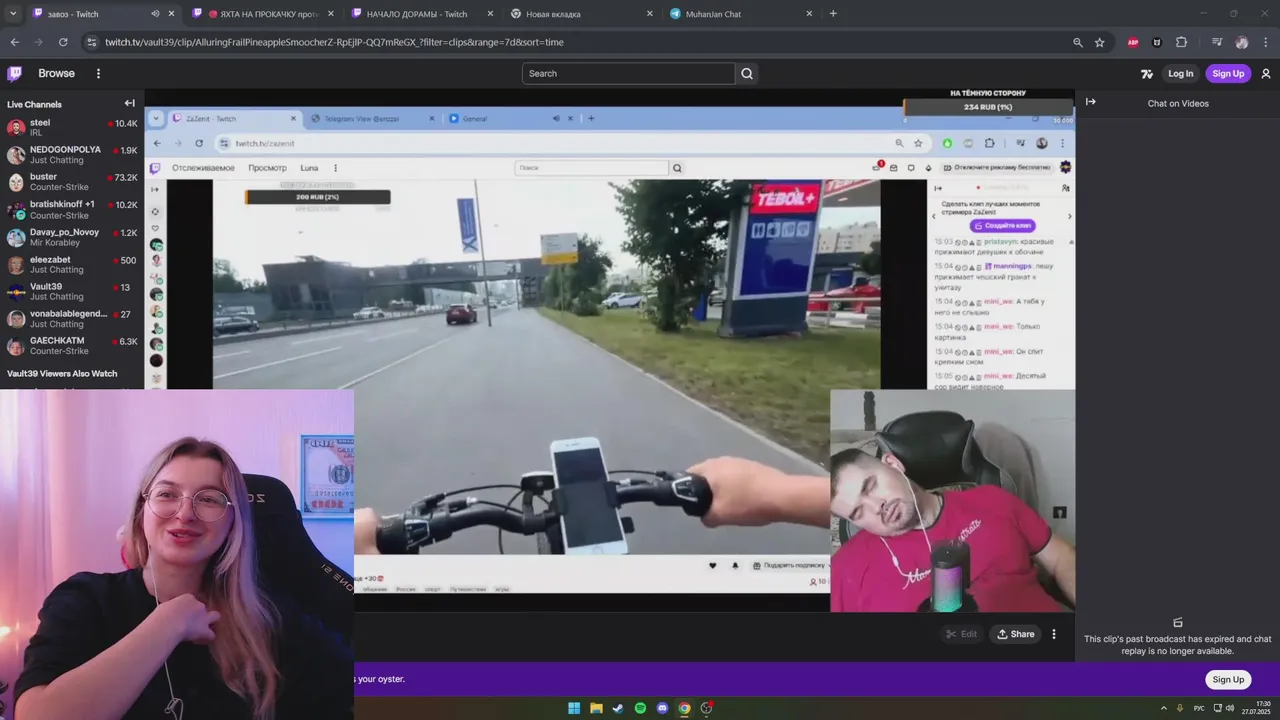Mute the 'завоз - Twitch' tab audio
The width and height of the screenshot is (1280, 720).
click(155, 14)
